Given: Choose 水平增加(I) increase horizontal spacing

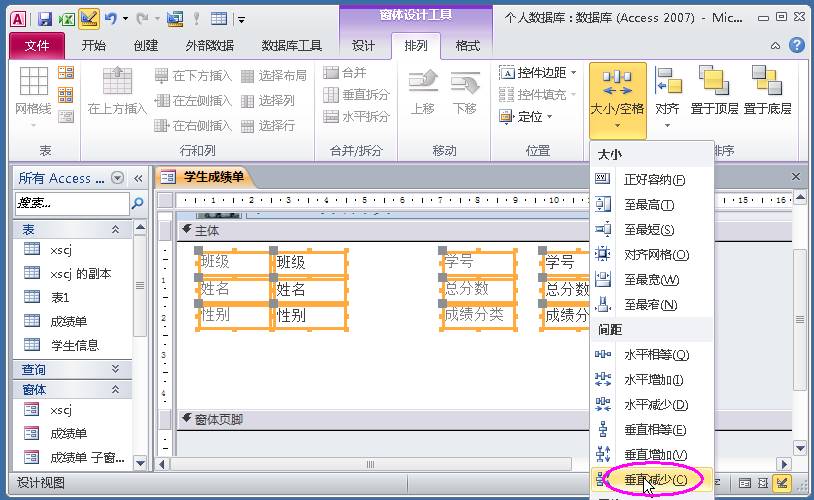Looking at the screenshot, I should coord(652,380).
